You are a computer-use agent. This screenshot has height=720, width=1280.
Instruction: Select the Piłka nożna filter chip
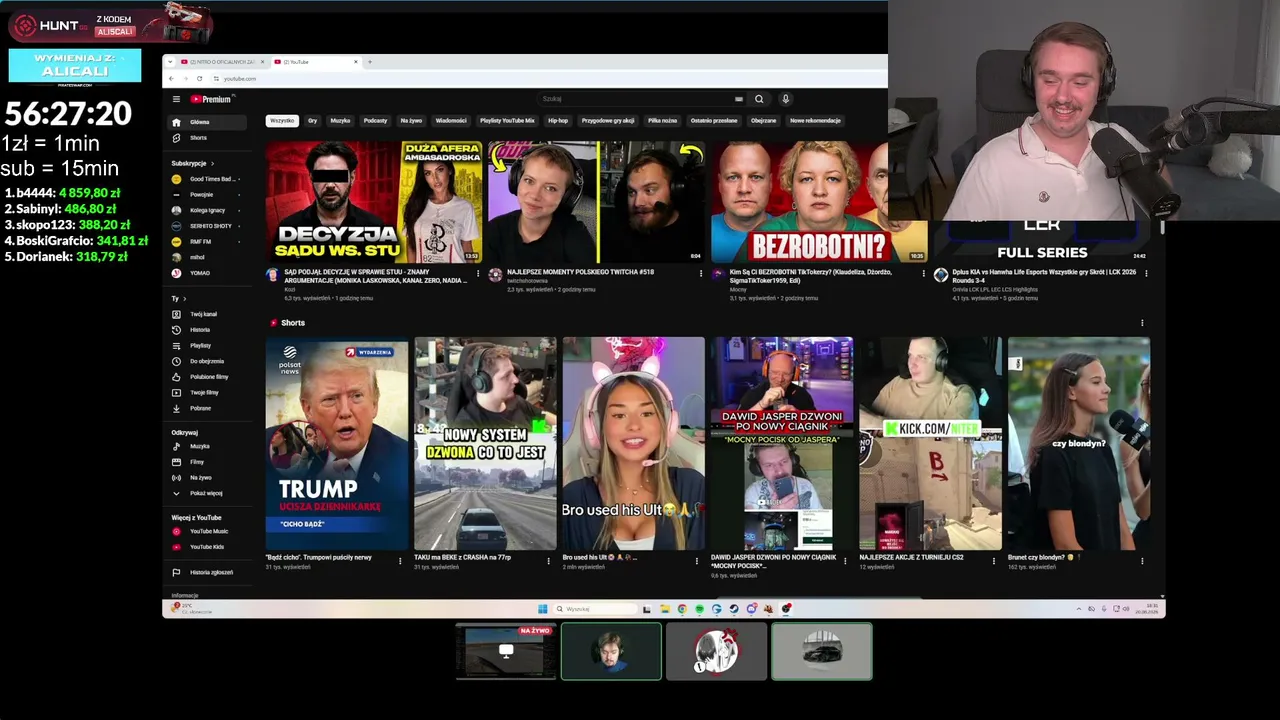pyautogui.click(x=662, y=121)
